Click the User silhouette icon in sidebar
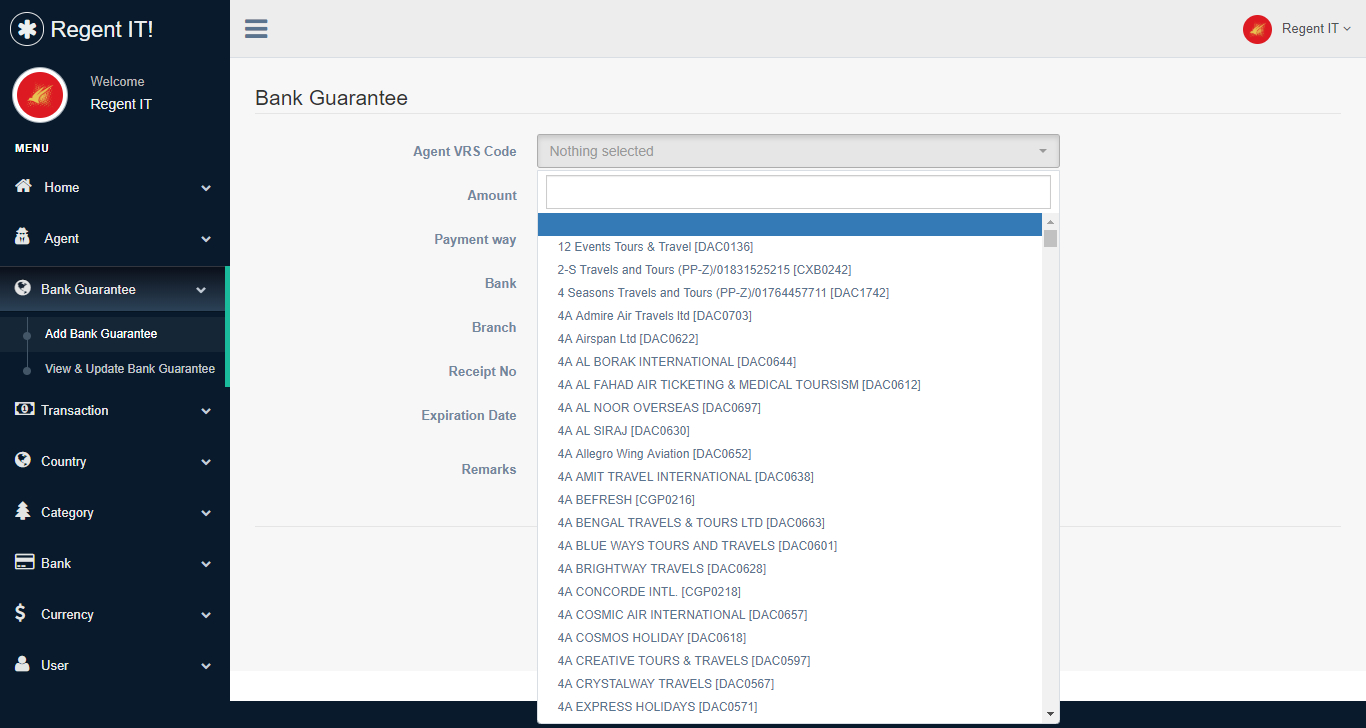 coord(22,664)
